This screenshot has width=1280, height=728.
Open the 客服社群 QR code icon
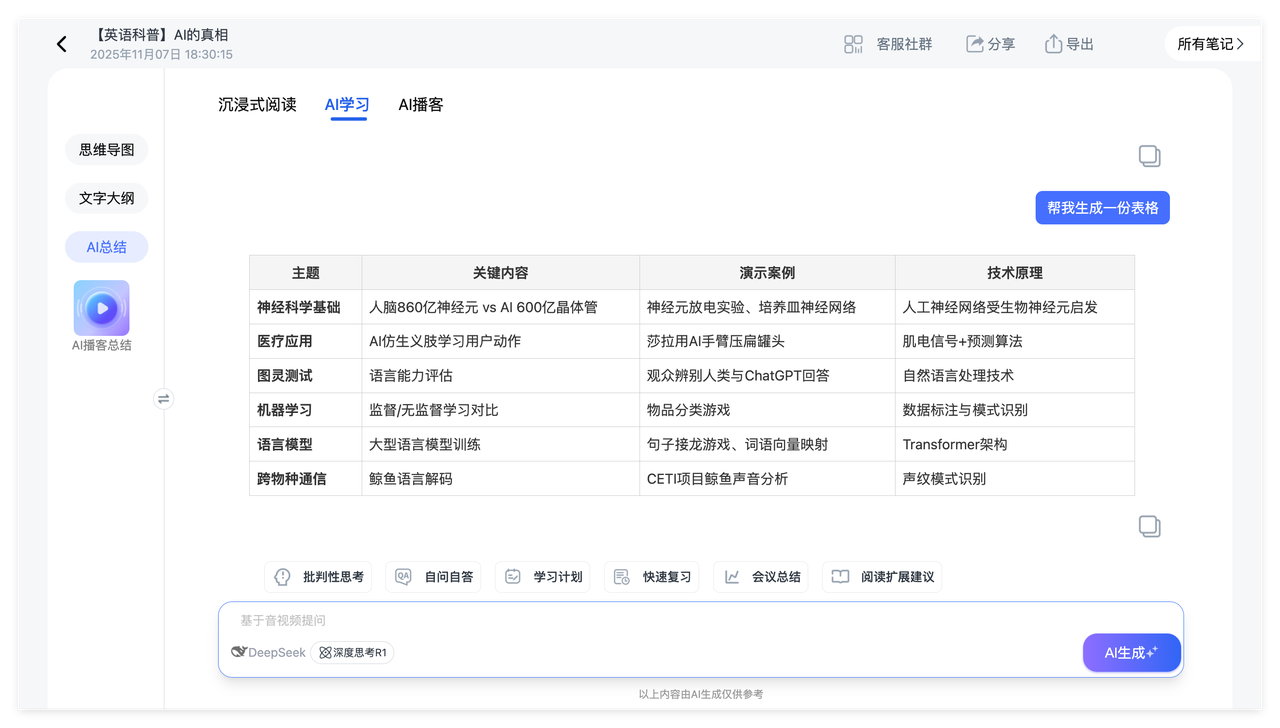coord(853,44)
